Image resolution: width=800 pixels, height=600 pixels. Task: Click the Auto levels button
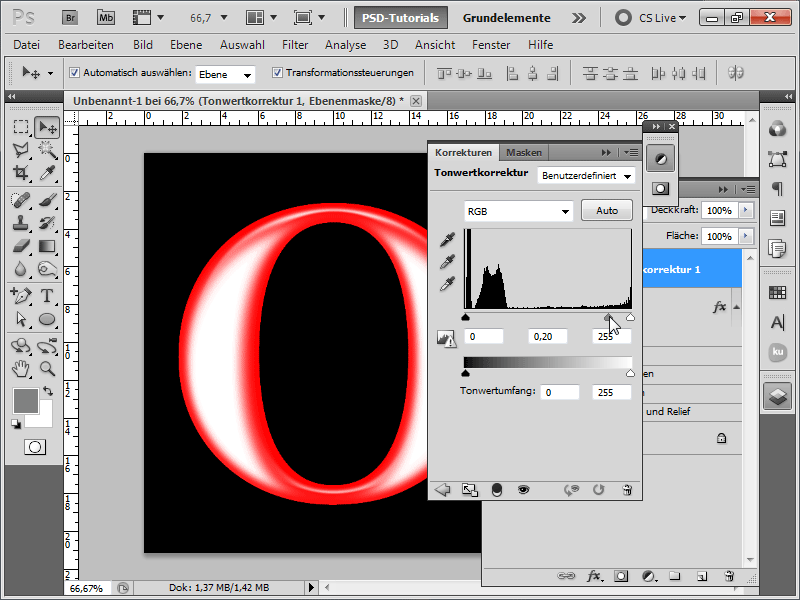[x=607, y=211]
